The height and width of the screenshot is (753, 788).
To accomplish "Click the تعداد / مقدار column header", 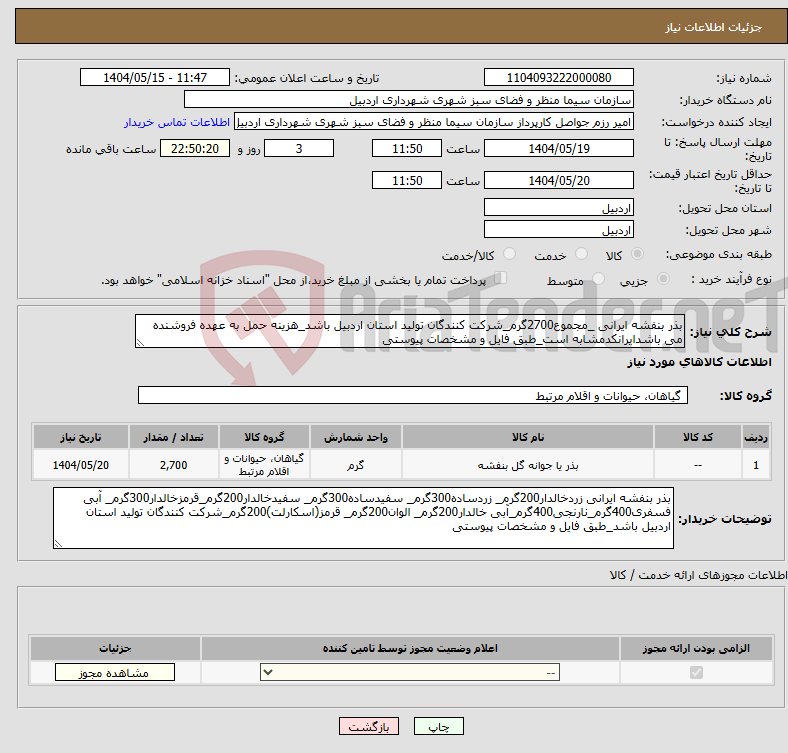I will point(174,437).
